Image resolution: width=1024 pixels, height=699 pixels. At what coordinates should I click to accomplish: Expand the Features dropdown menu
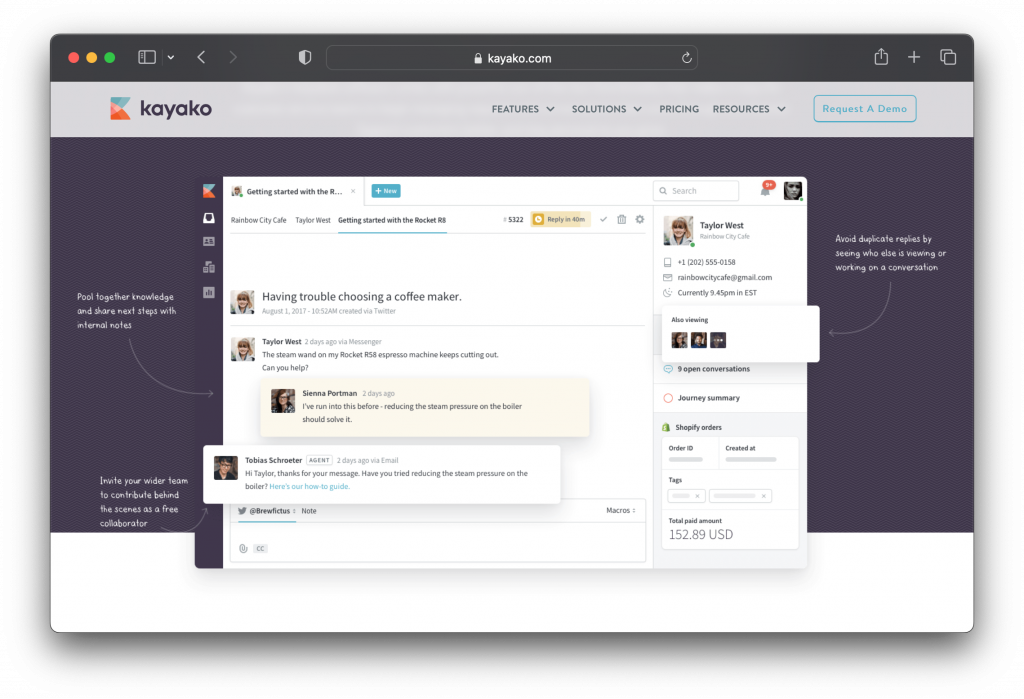523,109
